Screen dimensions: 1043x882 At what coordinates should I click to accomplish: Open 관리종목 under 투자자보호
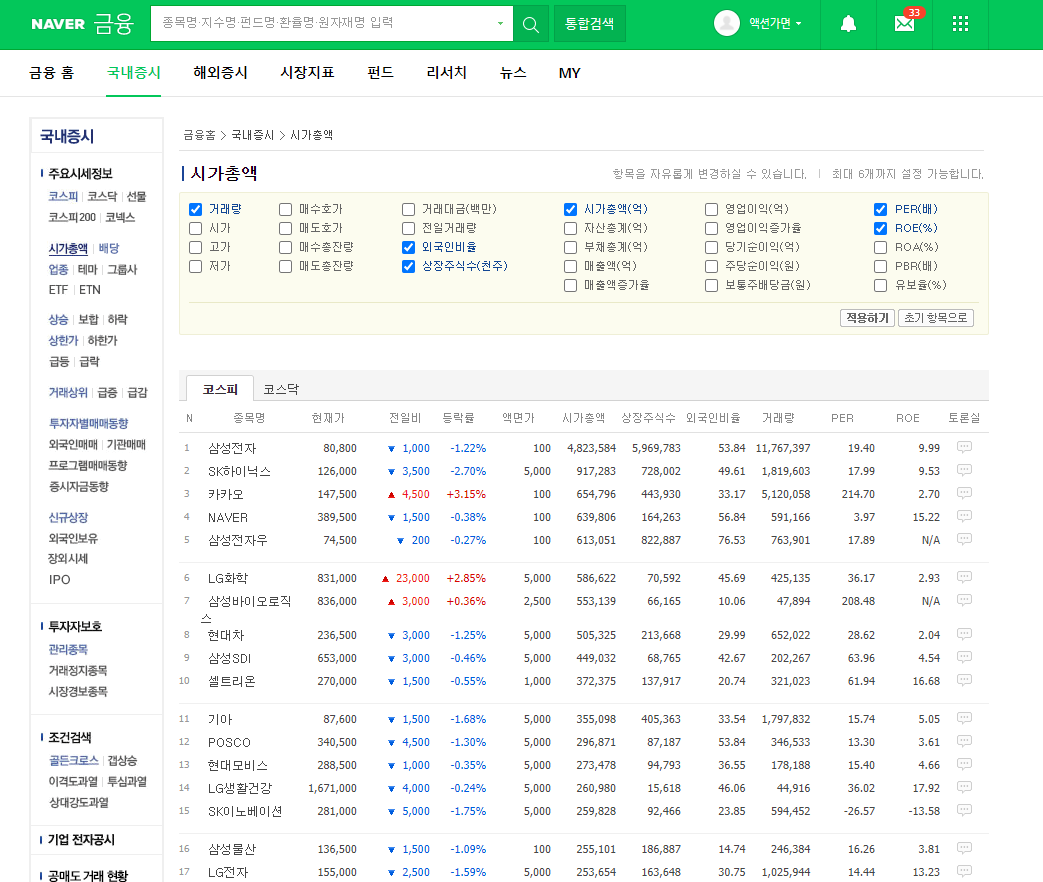[68, 649]
